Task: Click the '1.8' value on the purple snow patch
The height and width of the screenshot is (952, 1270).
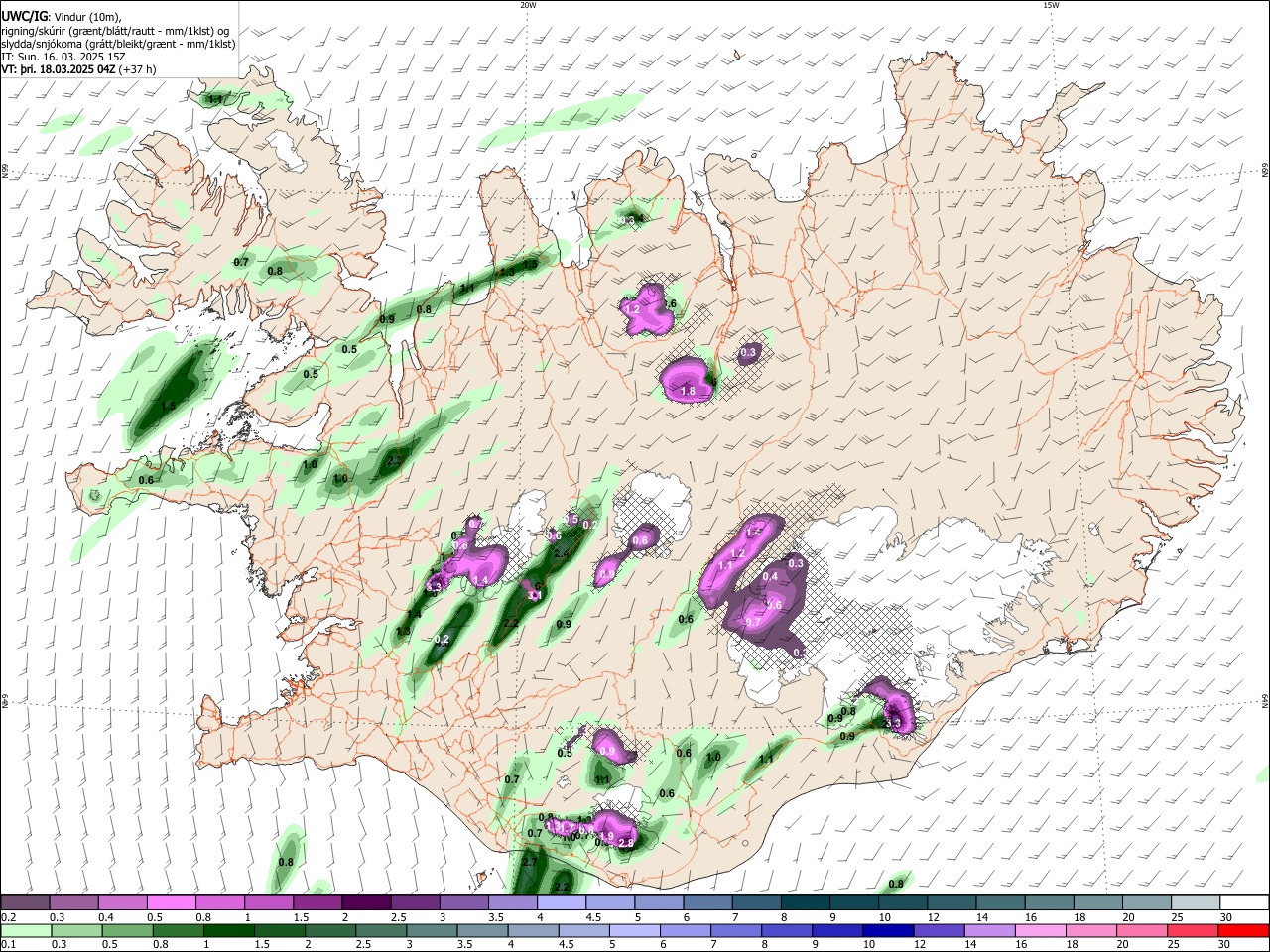Action: (x=688, y=392)
